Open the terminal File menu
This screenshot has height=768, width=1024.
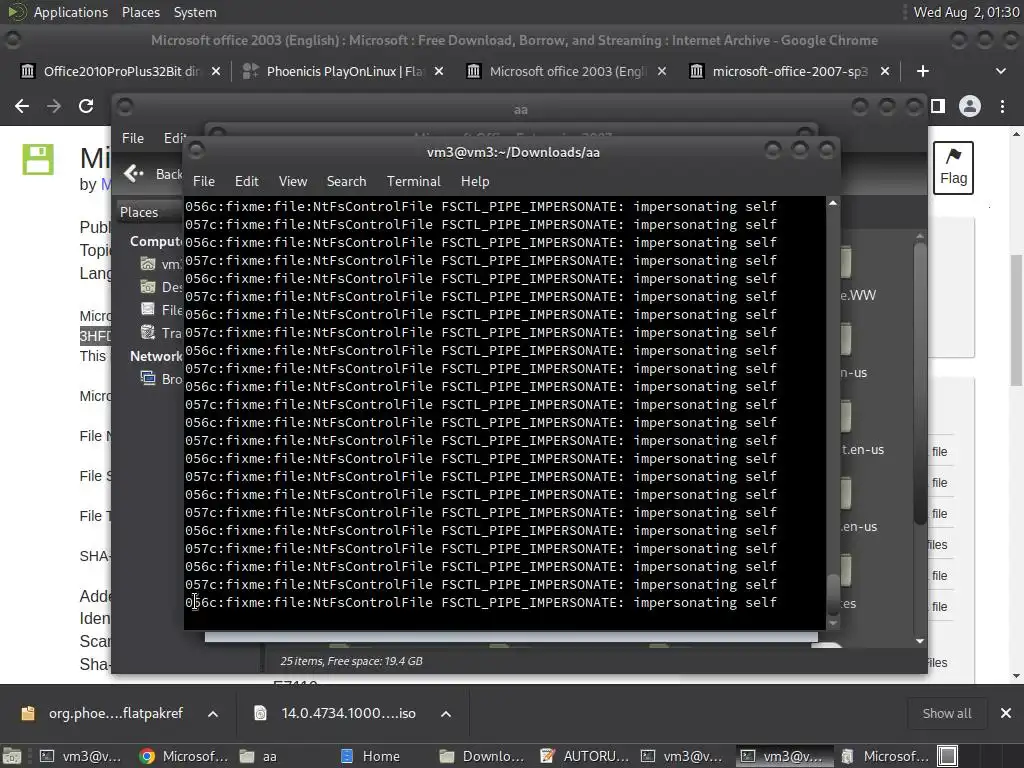(204, 182)
